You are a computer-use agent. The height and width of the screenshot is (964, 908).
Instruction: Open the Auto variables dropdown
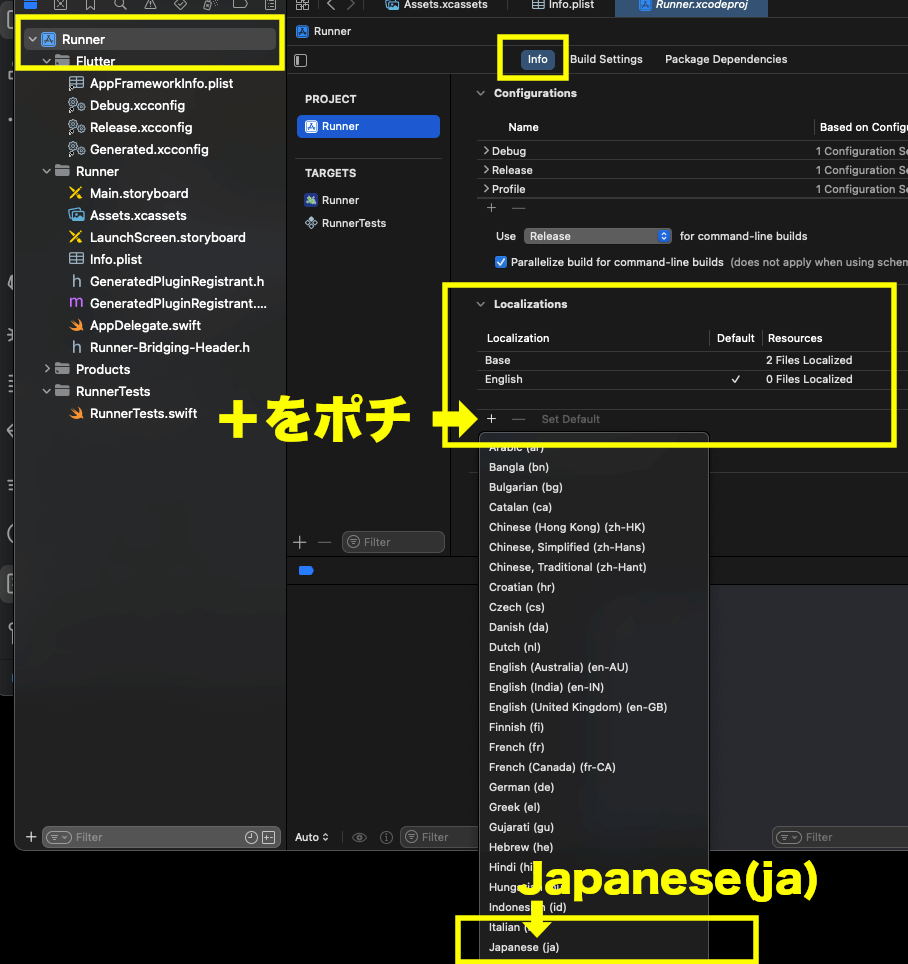[312, 837]
